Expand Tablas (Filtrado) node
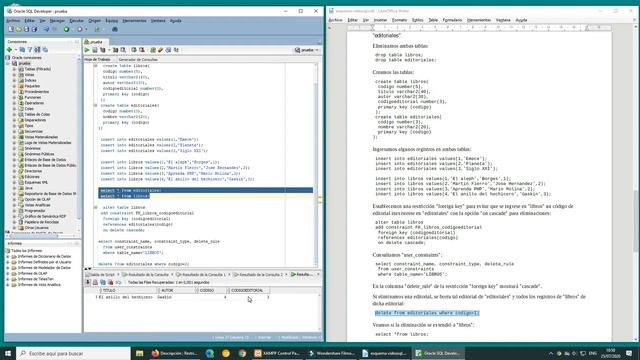This screenshot has width=640, height=360. pos(15,69)
